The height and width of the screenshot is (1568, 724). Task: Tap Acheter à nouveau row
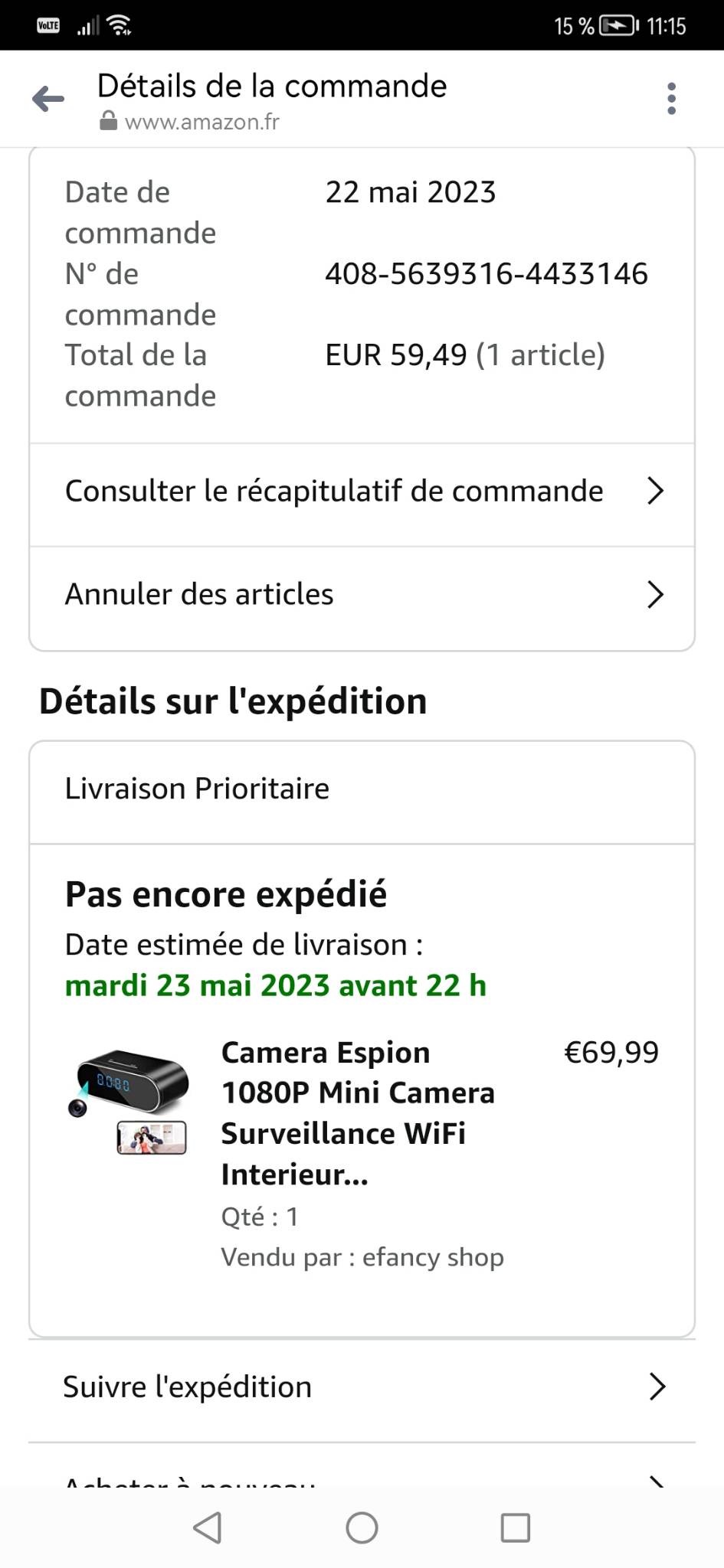click(x=190, y=1478)
